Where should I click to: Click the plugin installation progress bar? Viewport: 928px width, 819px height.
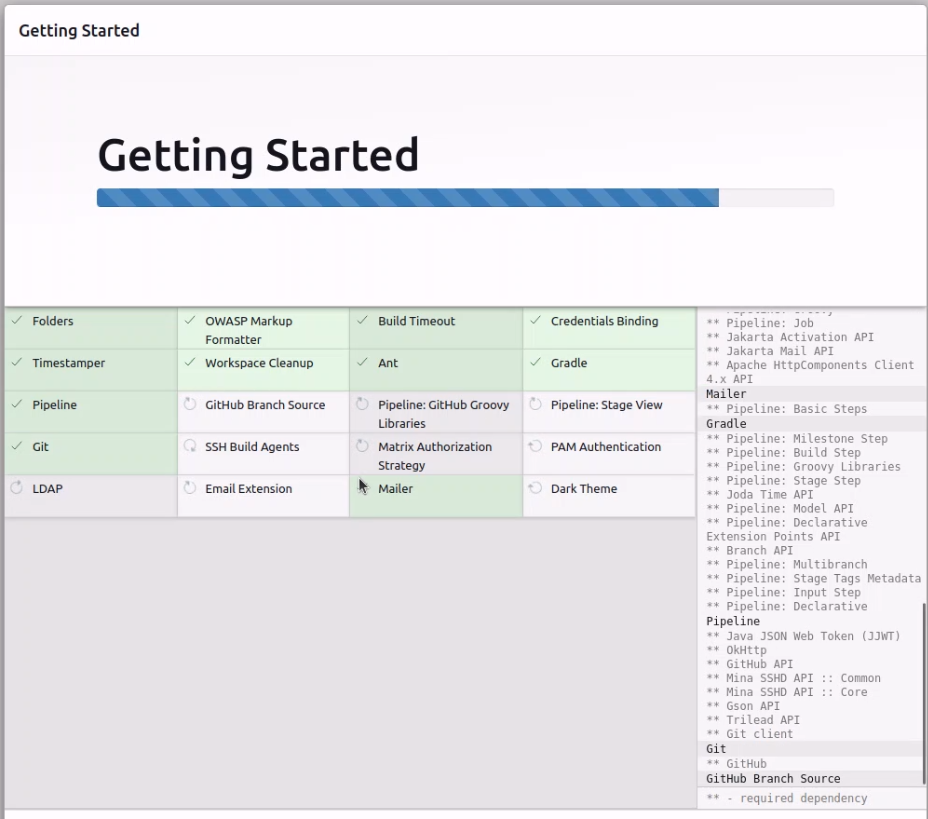coord(465,198)
